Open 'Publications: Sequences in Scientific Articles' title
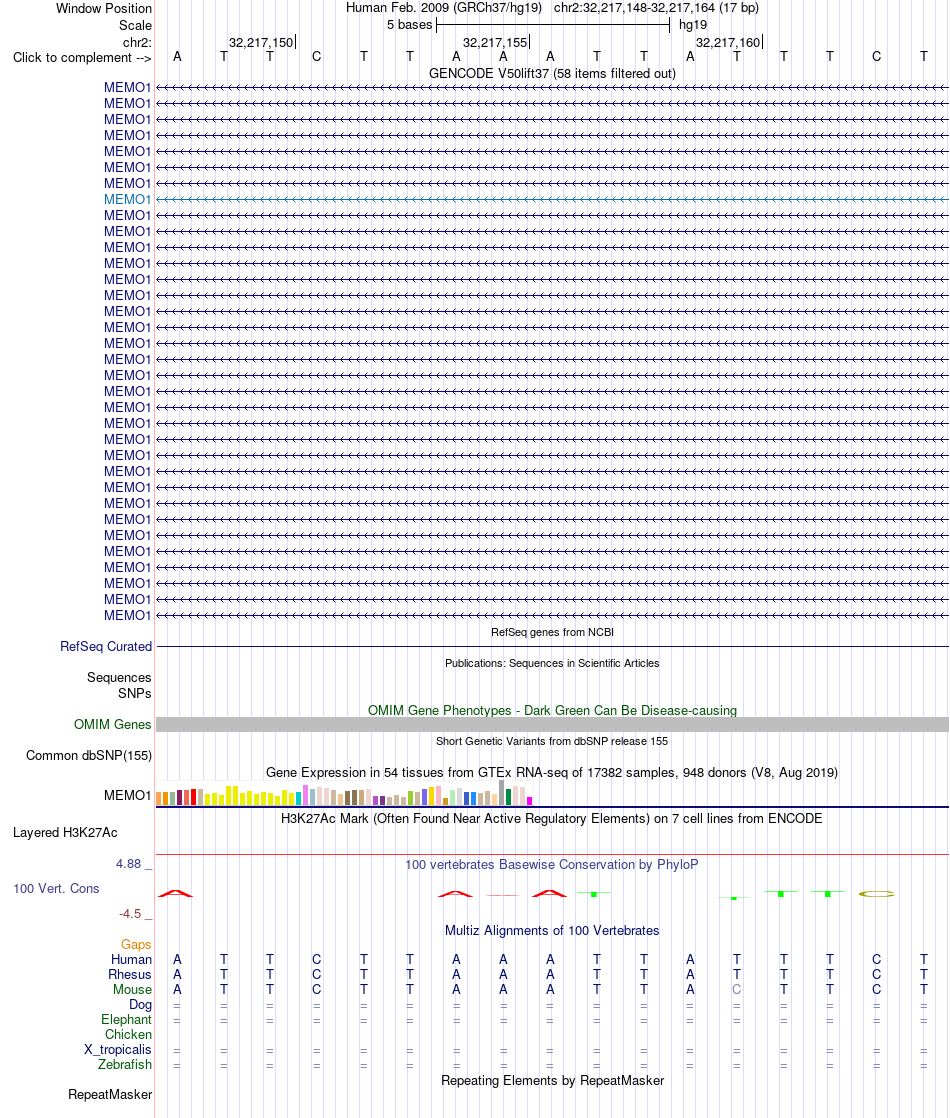This screenshot has width=950, height=1118. [552, 663]
